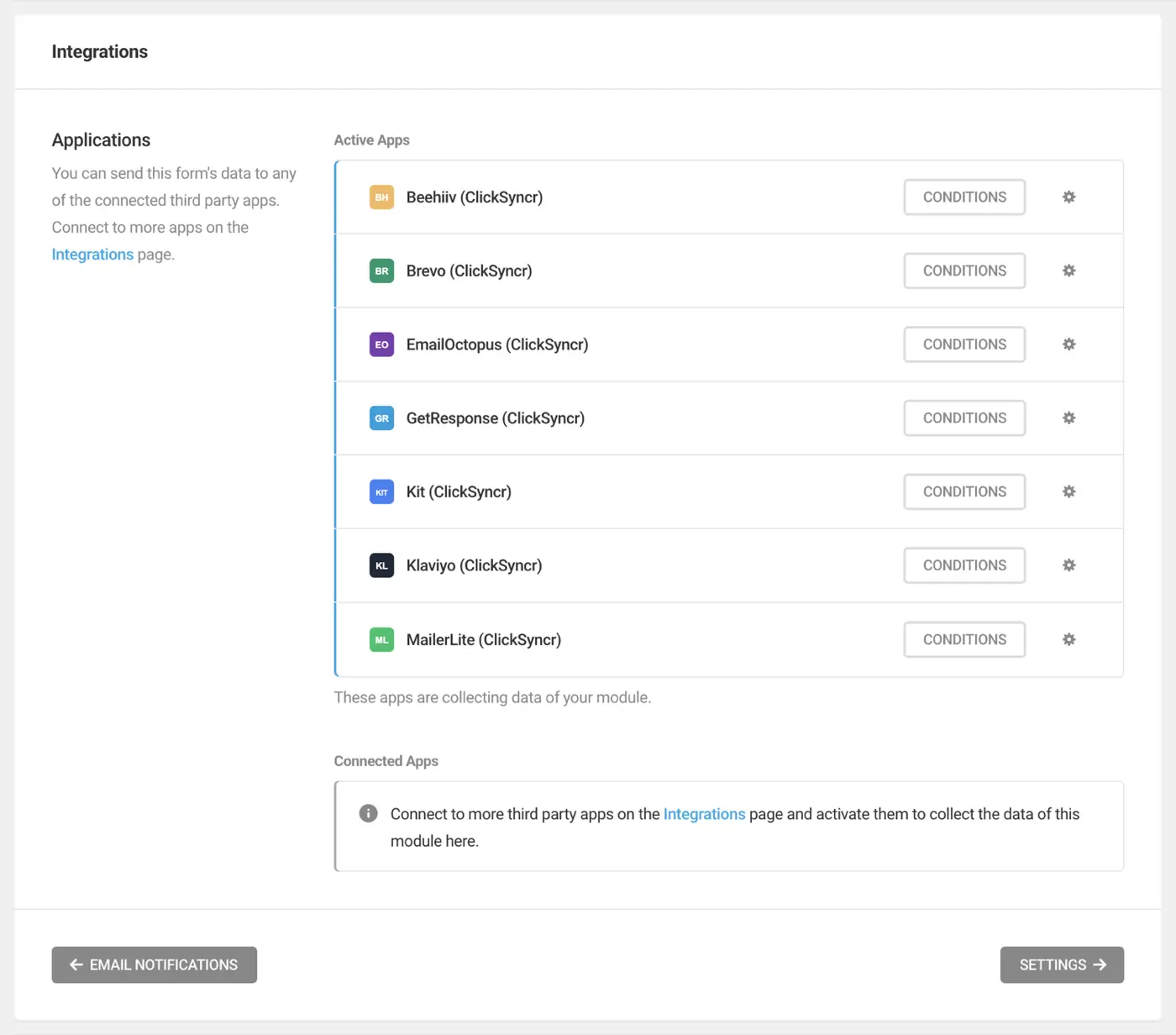Click the Integrations page title
The width and height of the screenshot is (1176, 1035).
click(x=99, y=51)
